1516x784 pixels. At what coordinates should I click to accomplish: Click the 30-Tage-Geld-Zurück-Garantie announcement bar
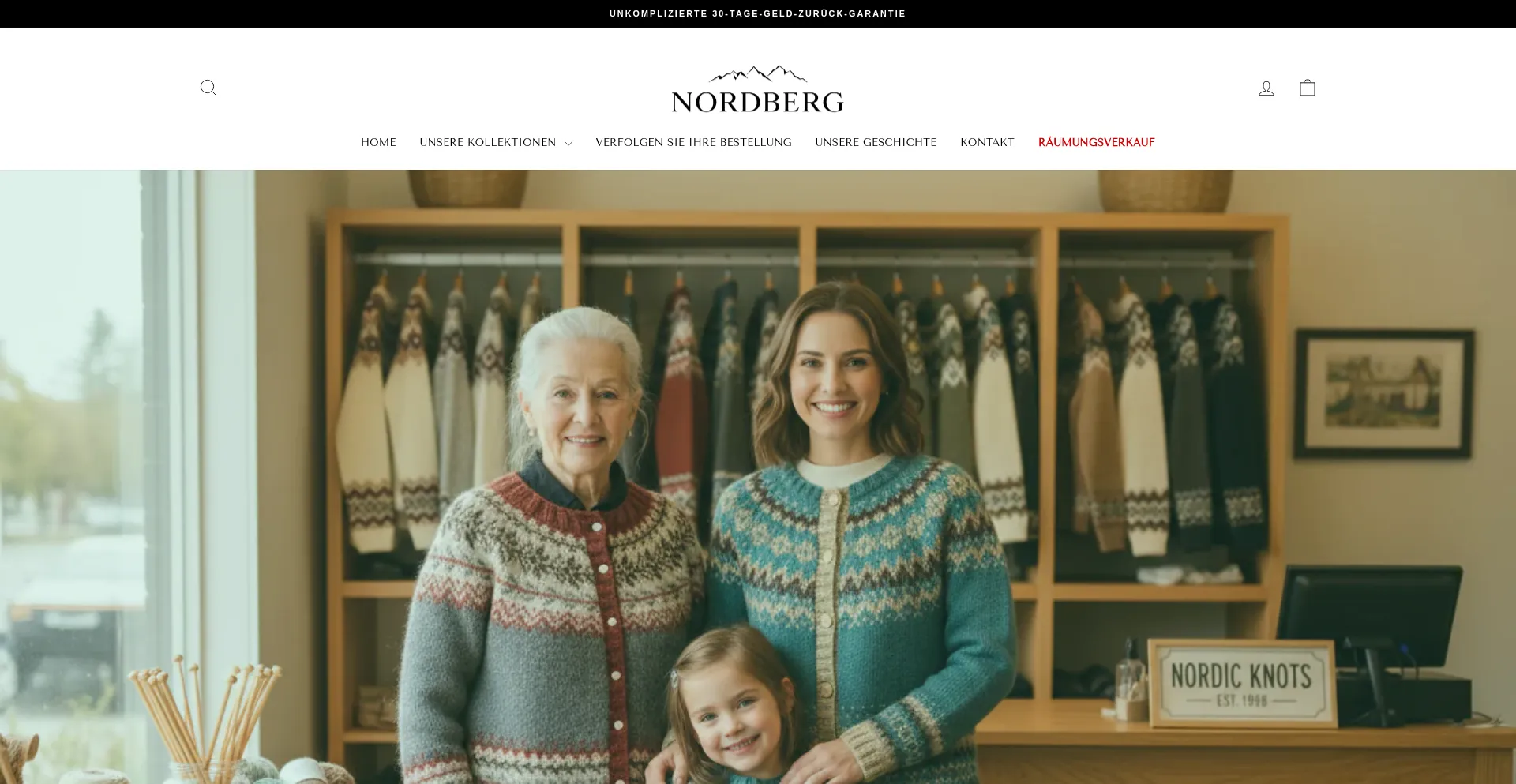(758, 13)
